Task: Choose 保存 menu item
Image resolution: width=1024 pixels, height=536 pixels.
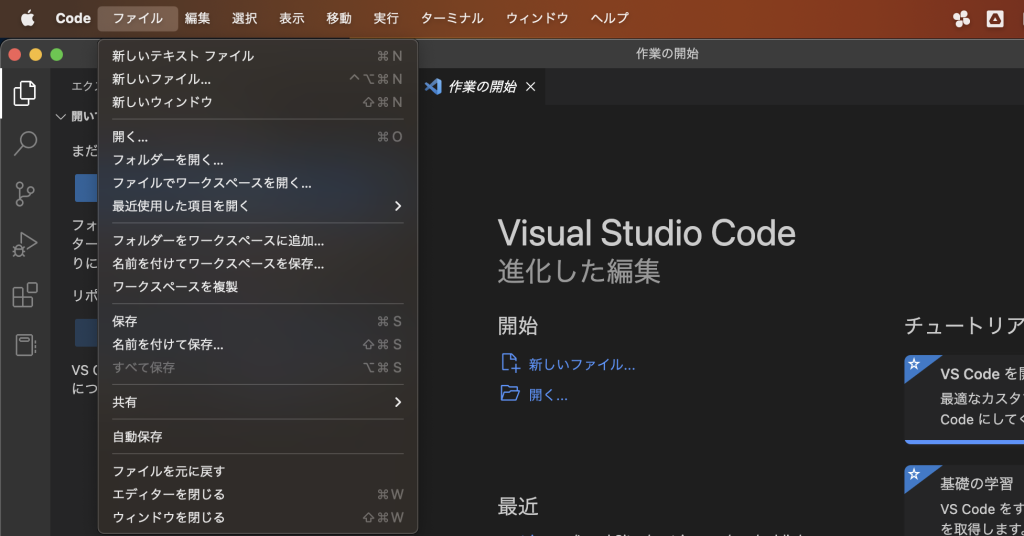Action: [257, 321]
